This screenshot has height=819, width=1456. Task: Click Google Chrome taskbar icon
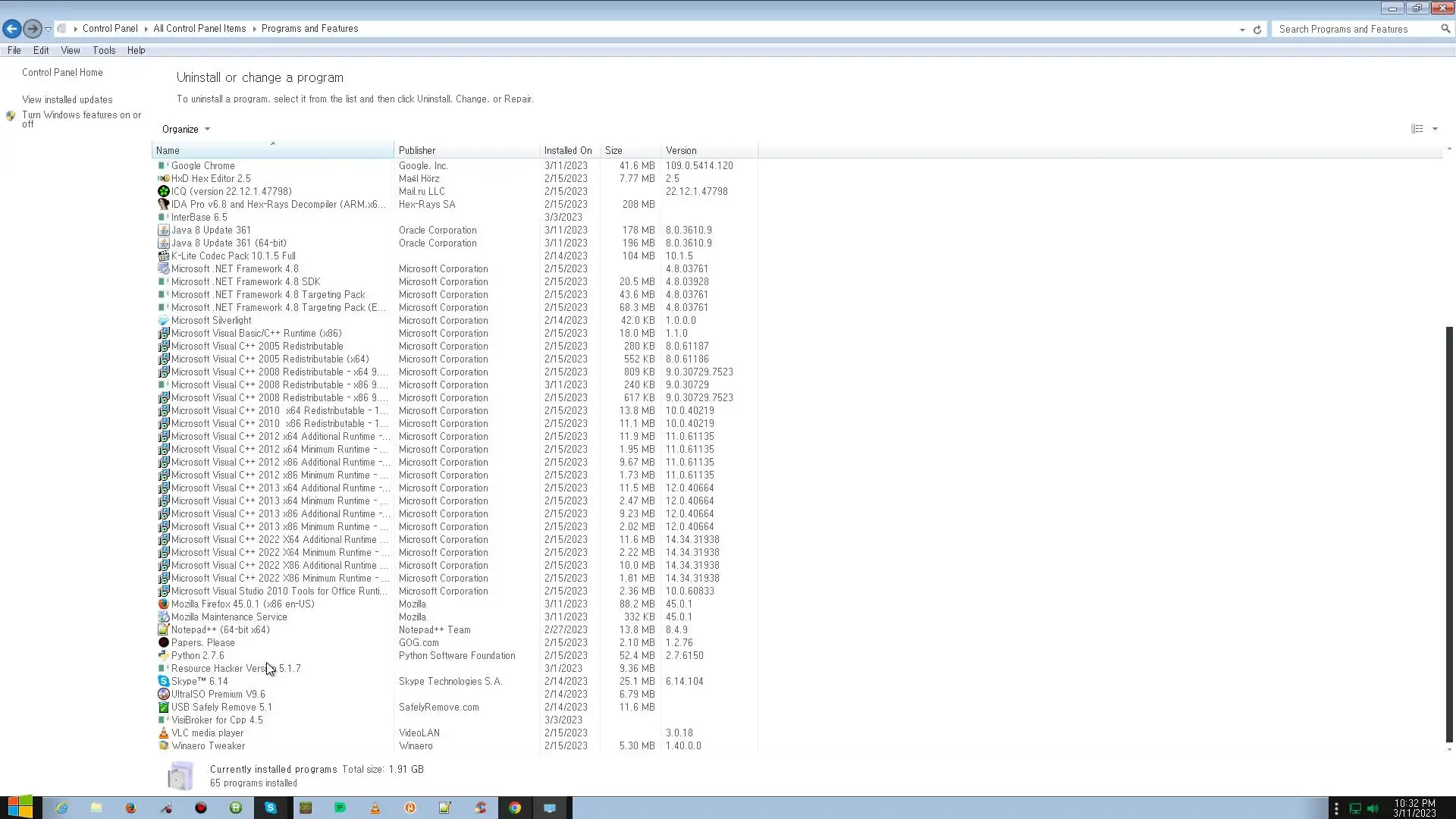point(515,808)
